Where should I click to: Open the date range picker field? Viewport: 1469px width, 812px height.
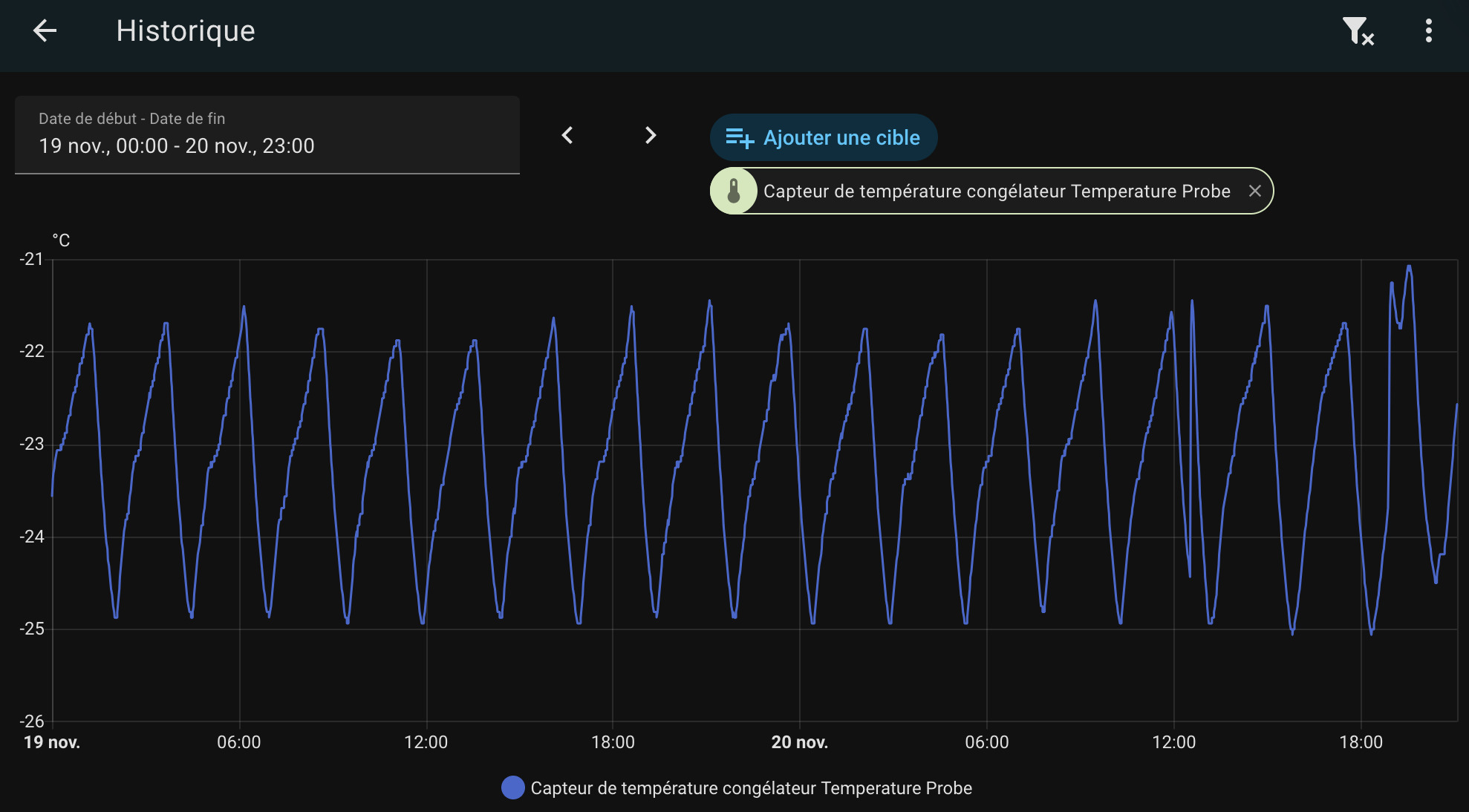click(x=267, y=135)
